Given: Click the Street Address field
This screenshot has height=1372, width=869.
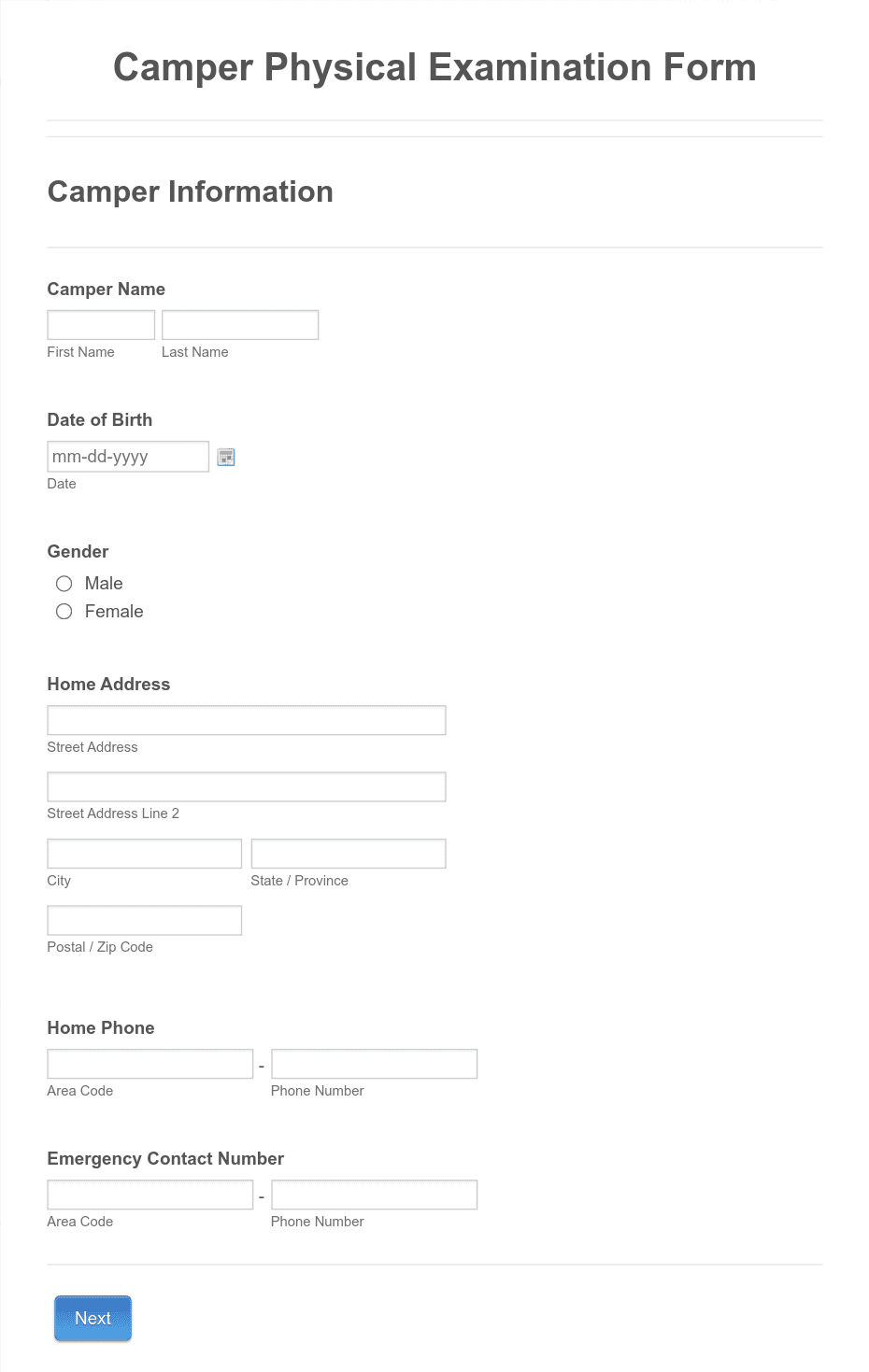Looking at the screenshot, I should tap(246, 720).
